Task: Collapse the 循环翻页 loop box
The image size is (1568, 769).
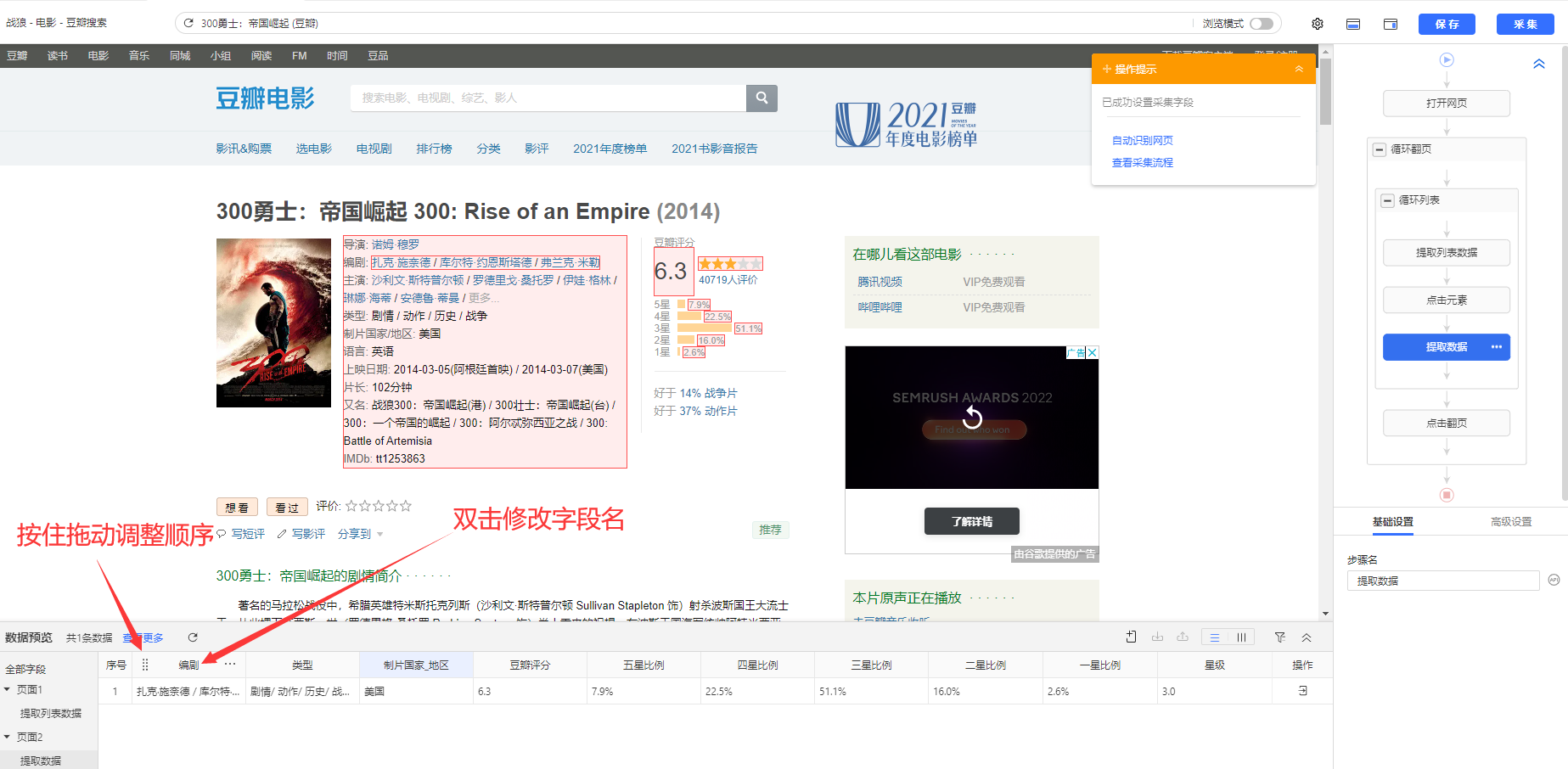Action: [1380, 149]
